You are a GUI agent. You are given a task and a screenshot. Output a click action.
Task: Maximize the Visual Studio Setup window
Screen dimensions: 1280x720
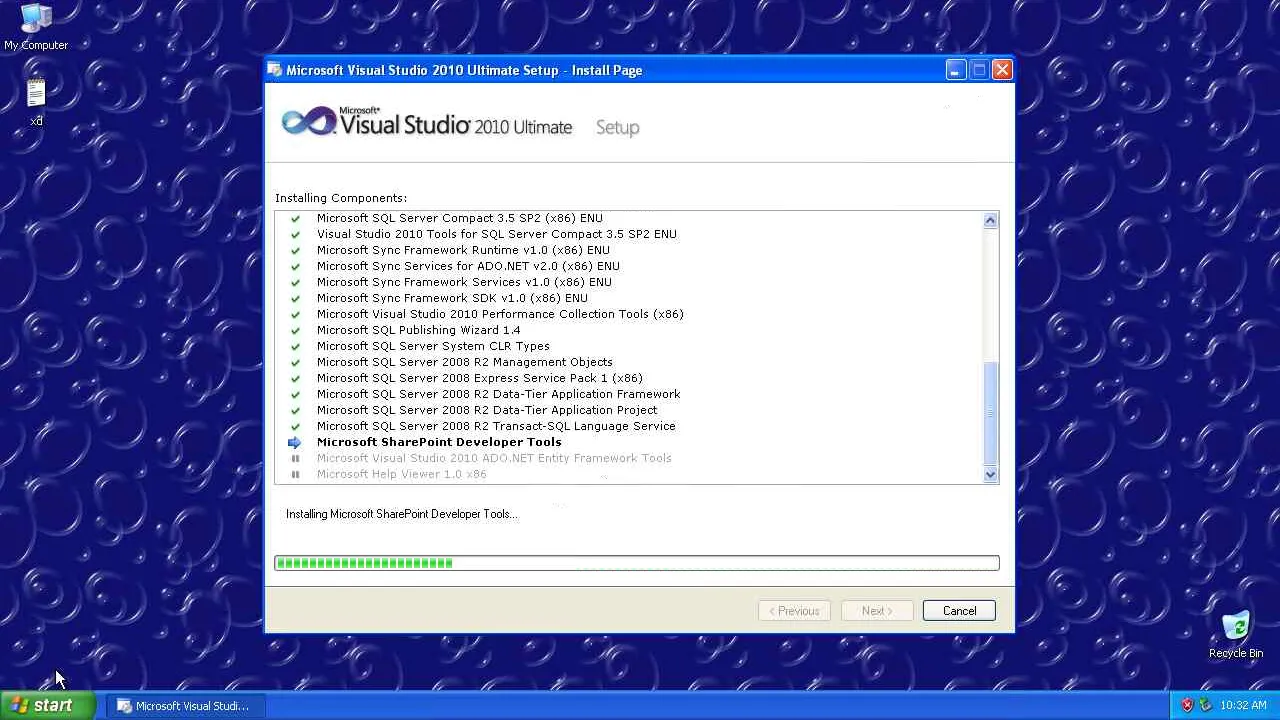(979, 70)
